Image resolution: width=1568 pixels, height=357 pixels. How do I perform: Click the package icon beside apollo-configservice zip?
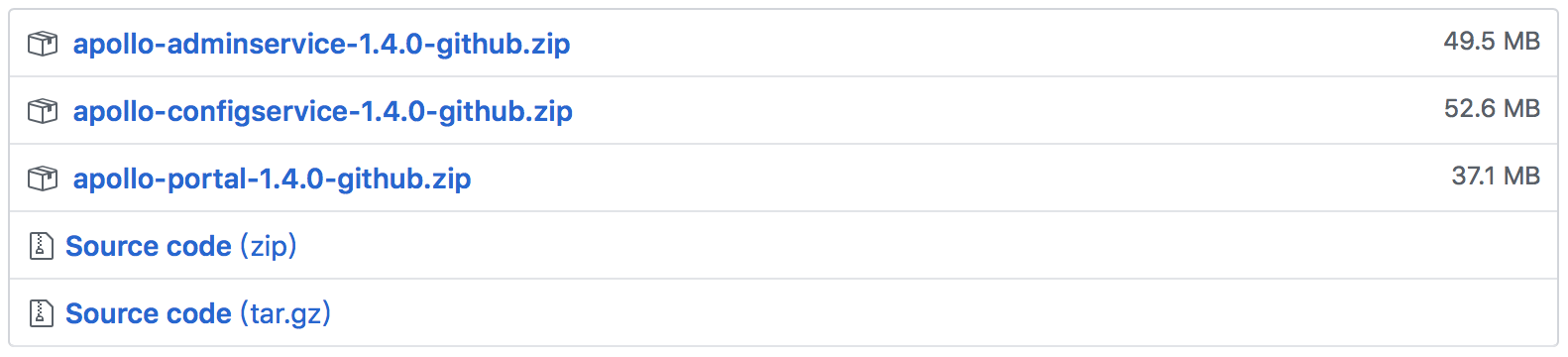pyautogui.click(x=43, y=111)
